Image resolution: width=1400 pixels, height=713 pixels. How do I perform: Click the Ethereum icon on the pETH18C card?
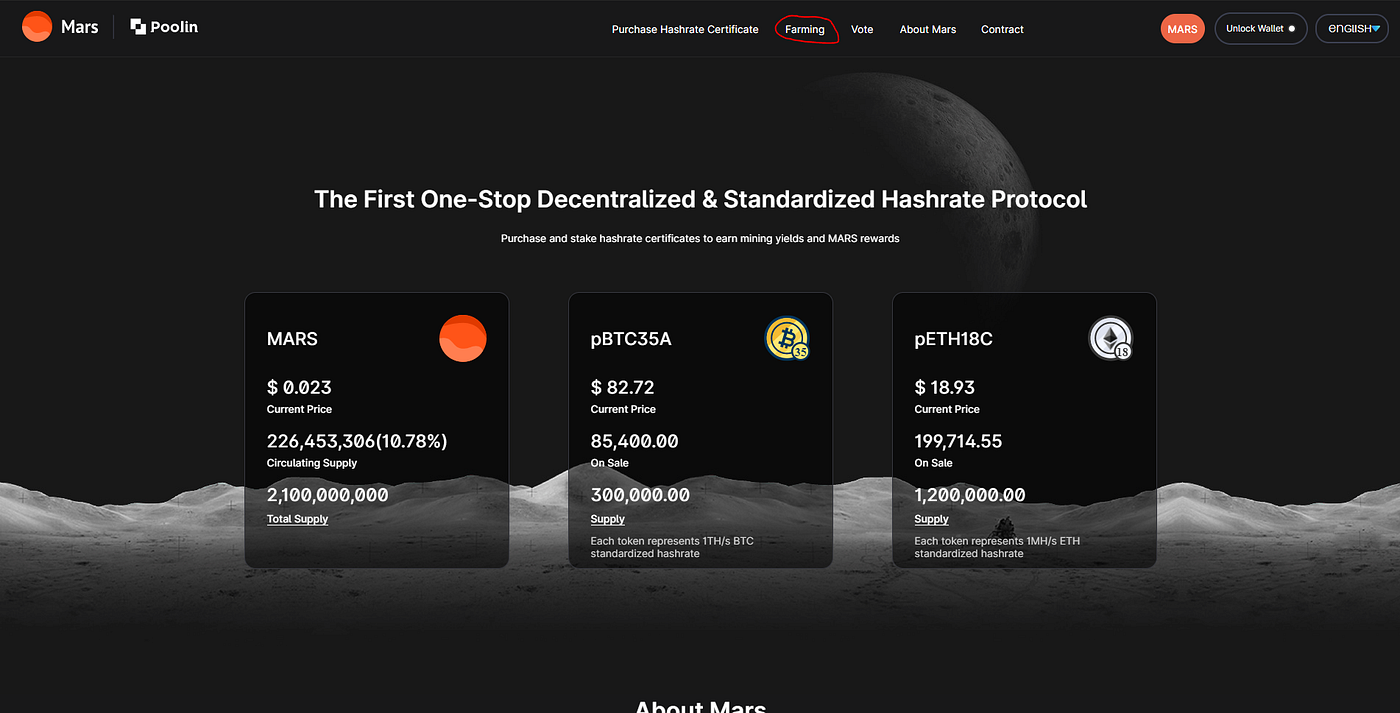point(1111,338)
